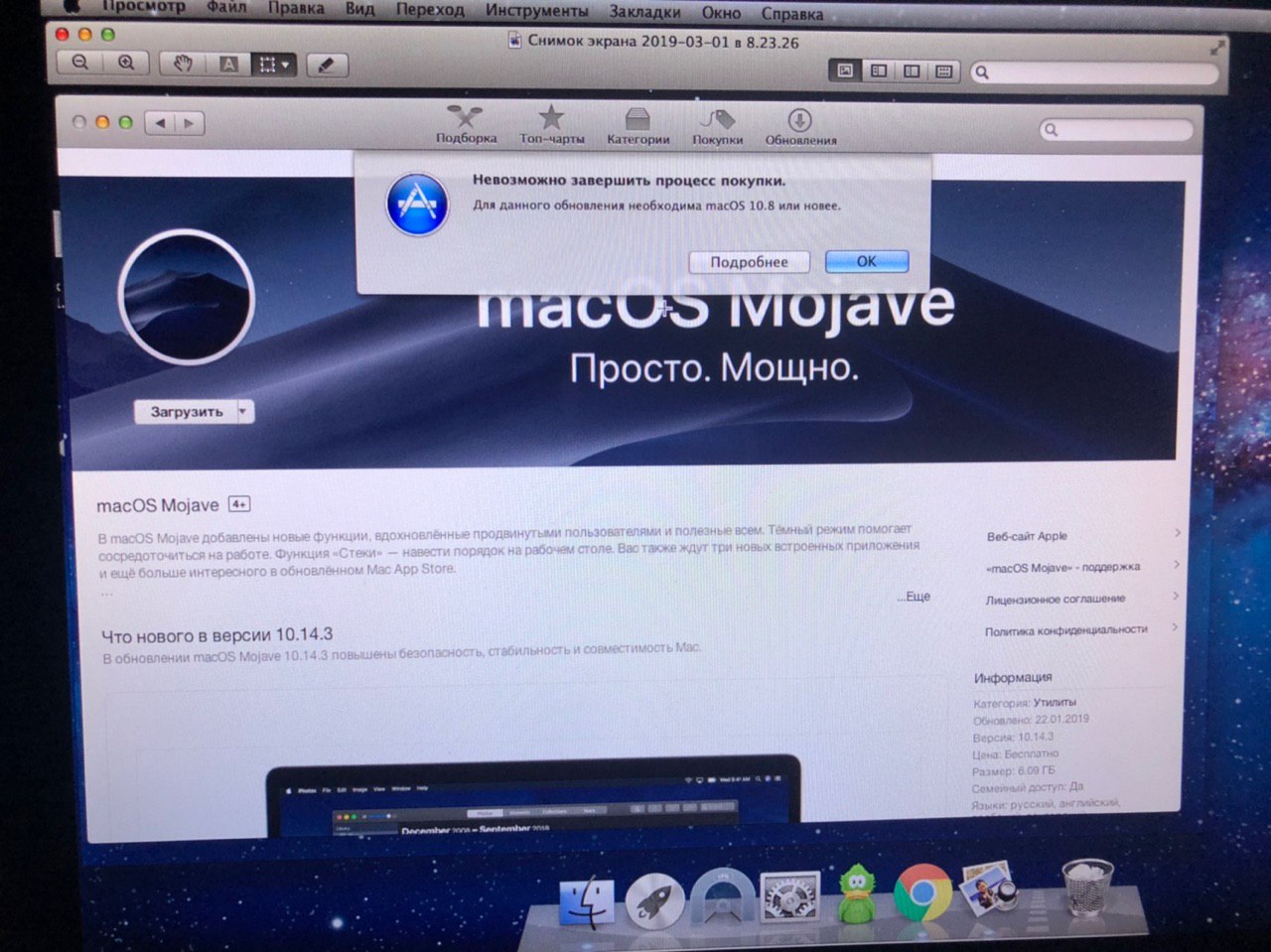Viewport: 1271px width, 952px height.
Task: Open the Веб-сайт Apple link
Action: tap(1027, 536)
